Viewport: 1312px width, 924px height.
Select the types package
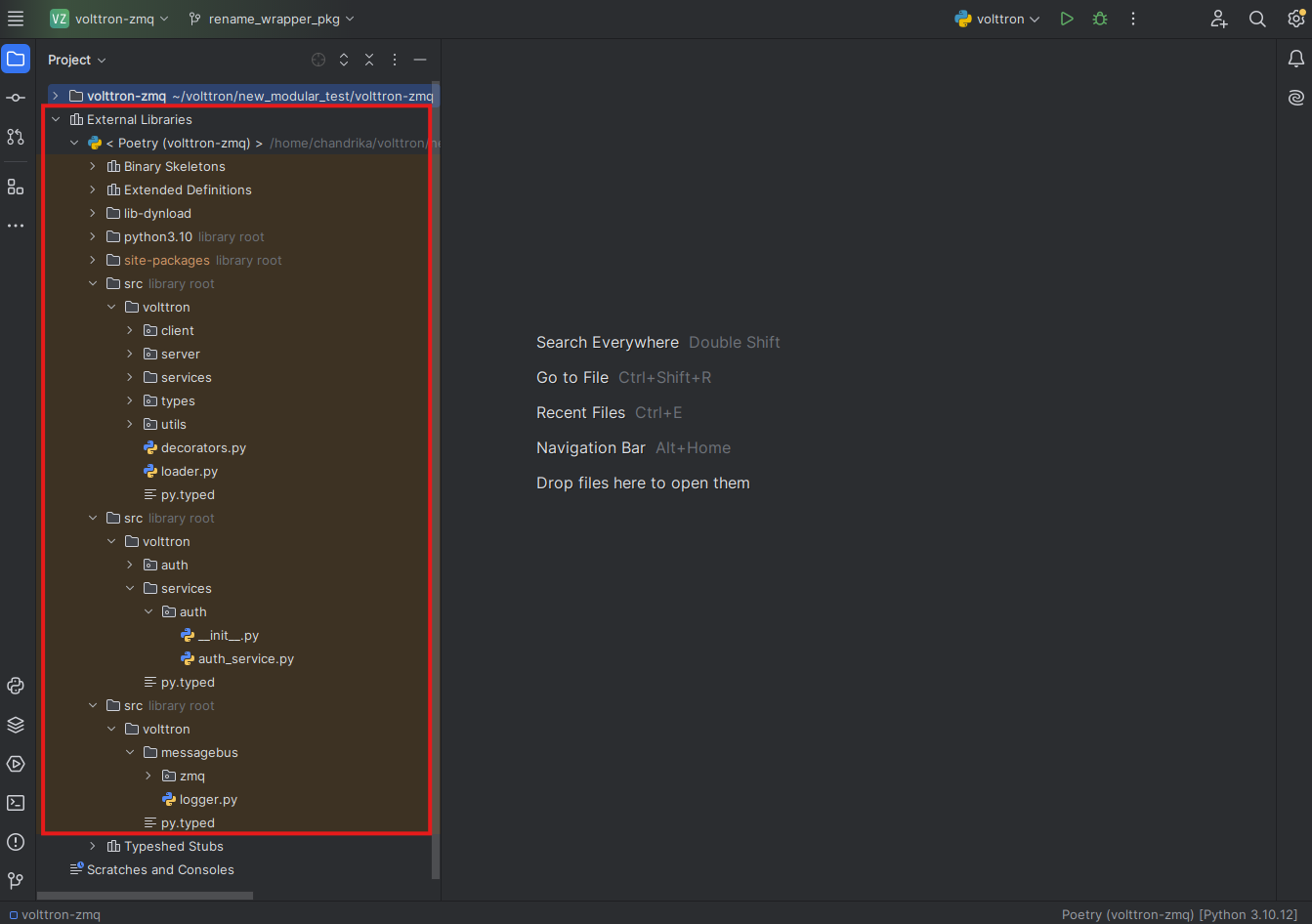point(178,400)
